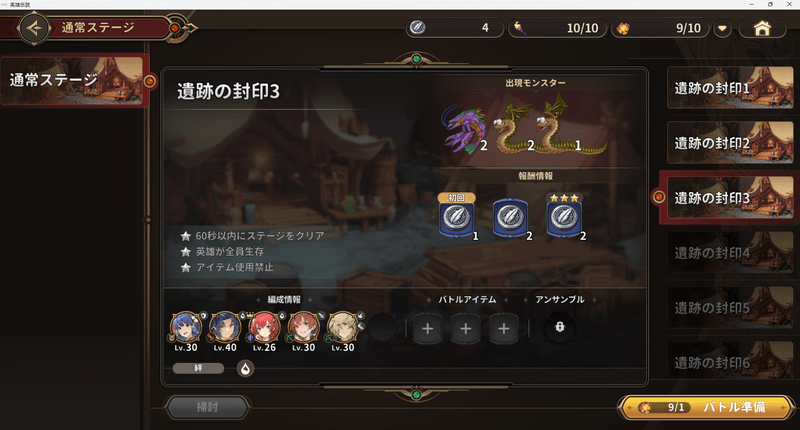Expand the resource dropdown arrow near 9/10
This screenshot has height=430, width=800.
click(x=722, y=28)
